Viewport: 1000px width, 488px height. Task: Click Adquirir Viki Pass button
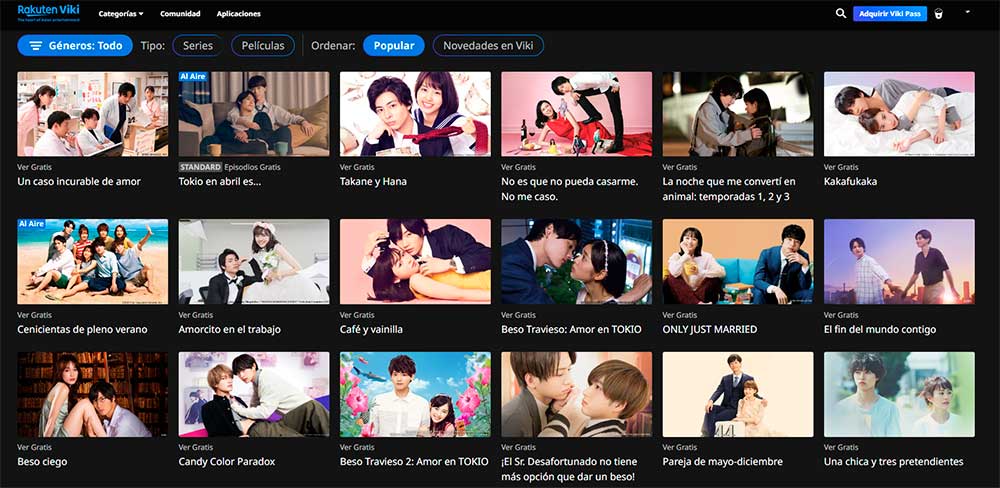(890, 13)
